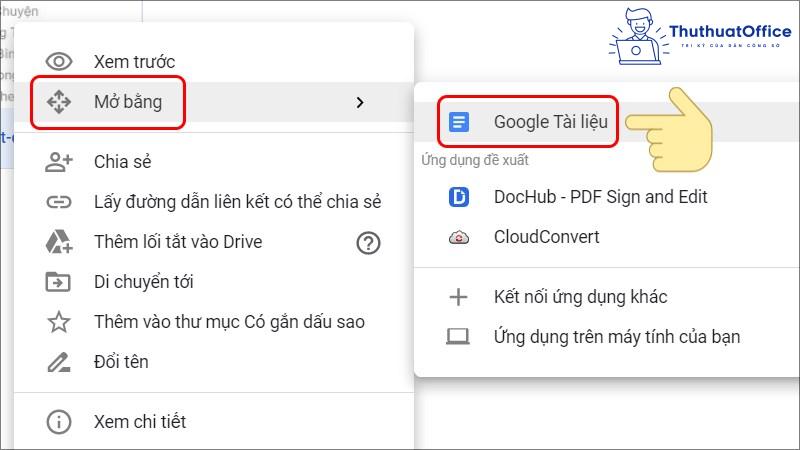Click the star icon
800x450 pixels.
click(59, 322)
